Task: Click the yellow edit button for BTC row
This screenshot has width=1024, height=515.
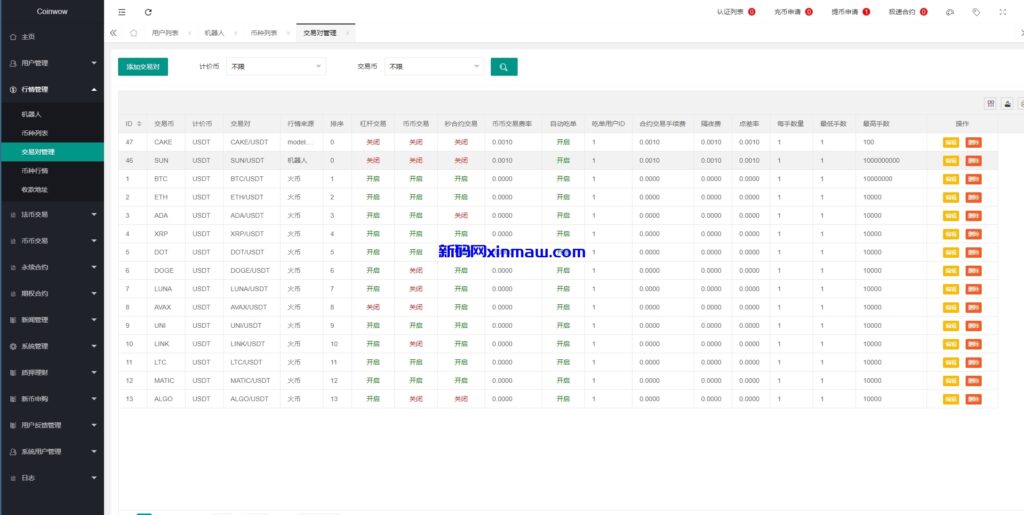Action: click(950, 179)
